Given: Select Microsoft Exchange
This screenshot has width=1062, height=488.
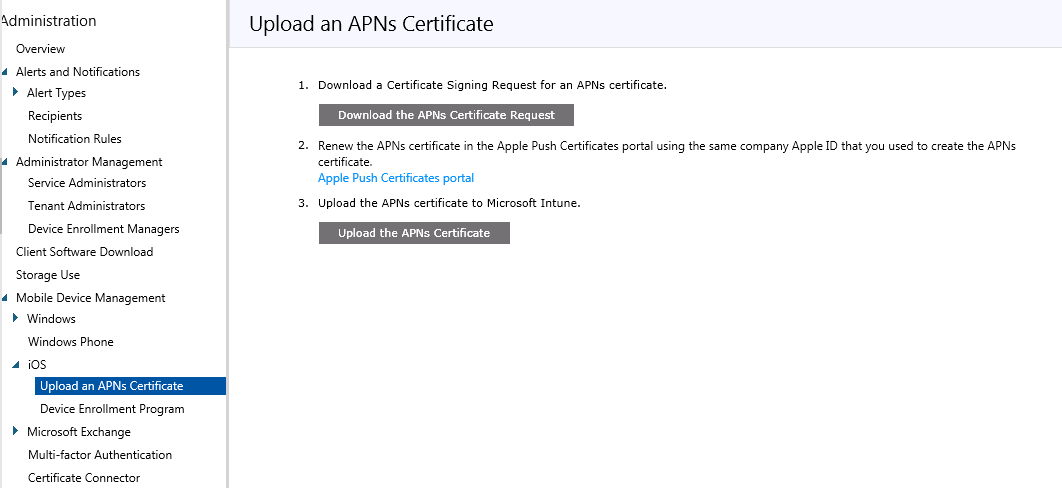Looking at the screenshot, I should pyautogui.click(x=79, y=432).
